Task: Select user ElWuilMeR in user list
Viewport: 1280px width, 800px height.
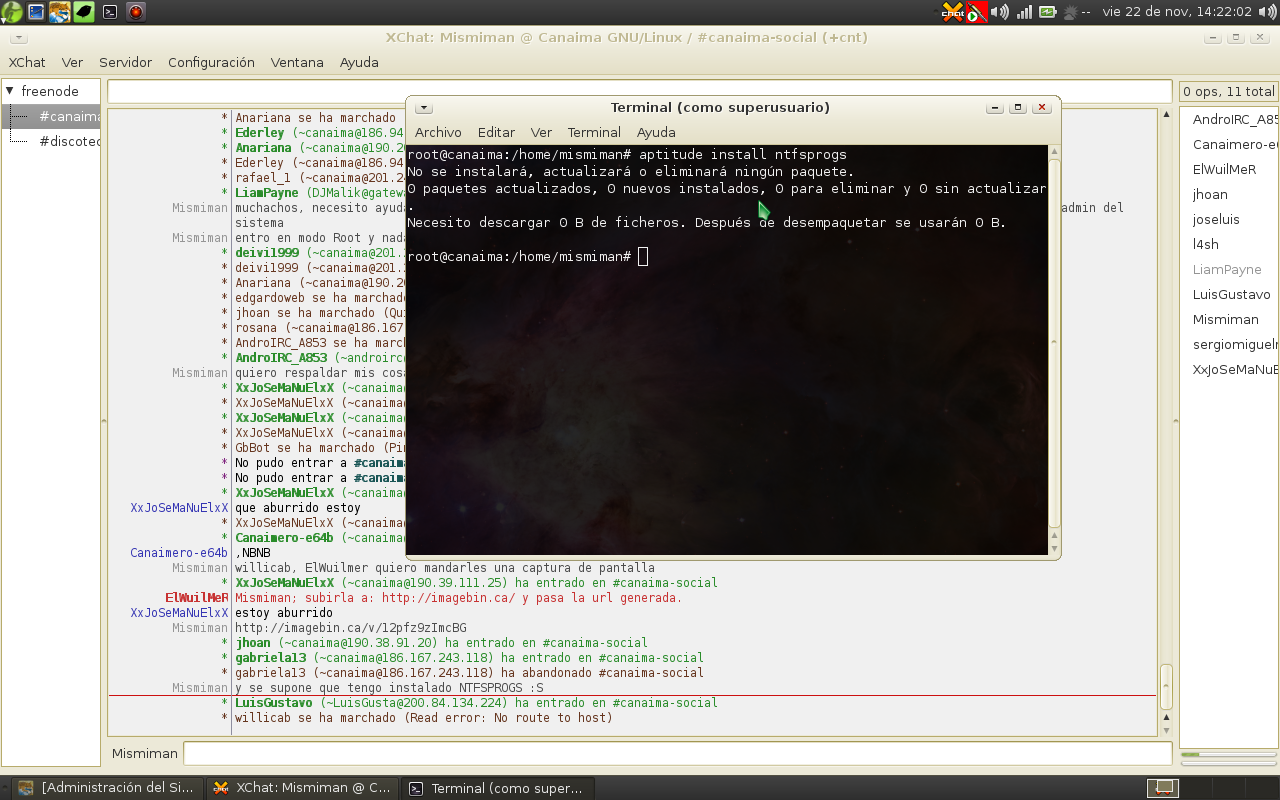Action: click(x=1224, y=169)
